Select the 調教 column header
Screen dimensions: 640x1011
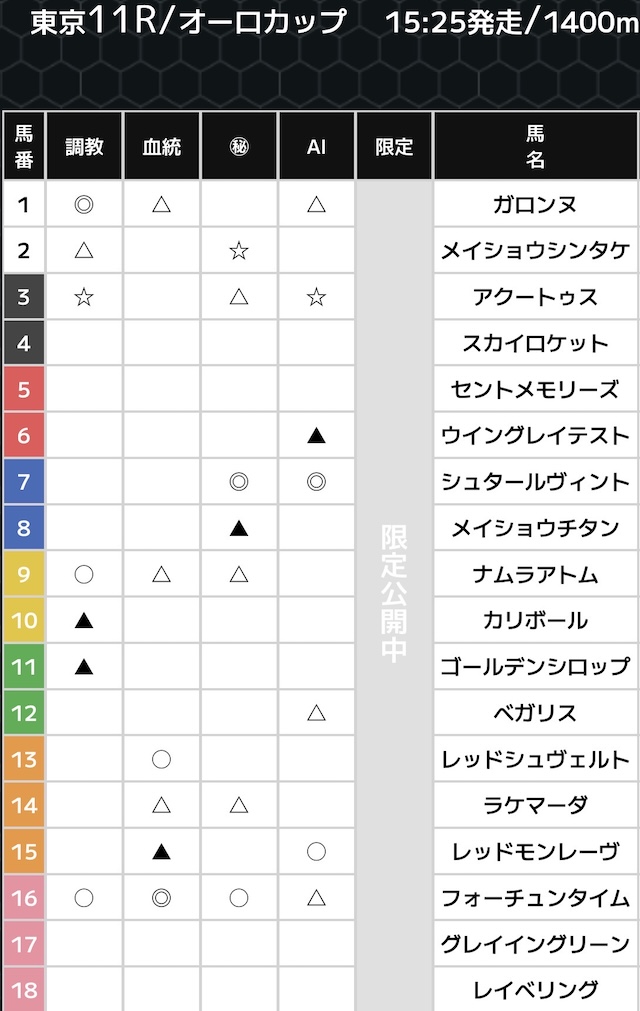tap(84, 147)
